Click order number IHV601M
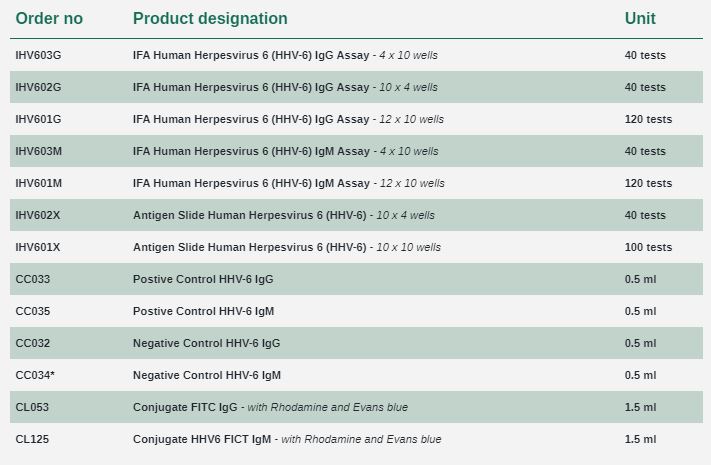This screenshot has width=711, height=465. click(39, 183)
